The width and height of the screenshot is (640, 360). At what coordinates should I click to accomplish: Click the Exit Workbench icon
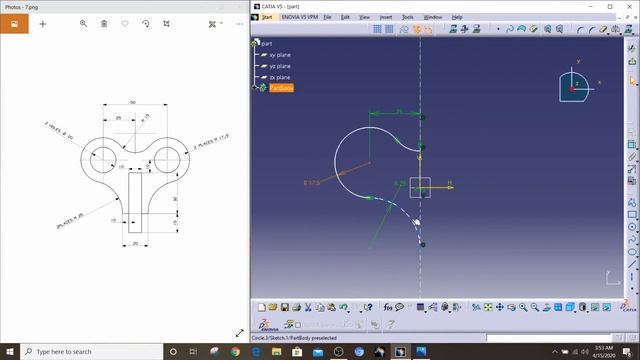tap(632, 61)
